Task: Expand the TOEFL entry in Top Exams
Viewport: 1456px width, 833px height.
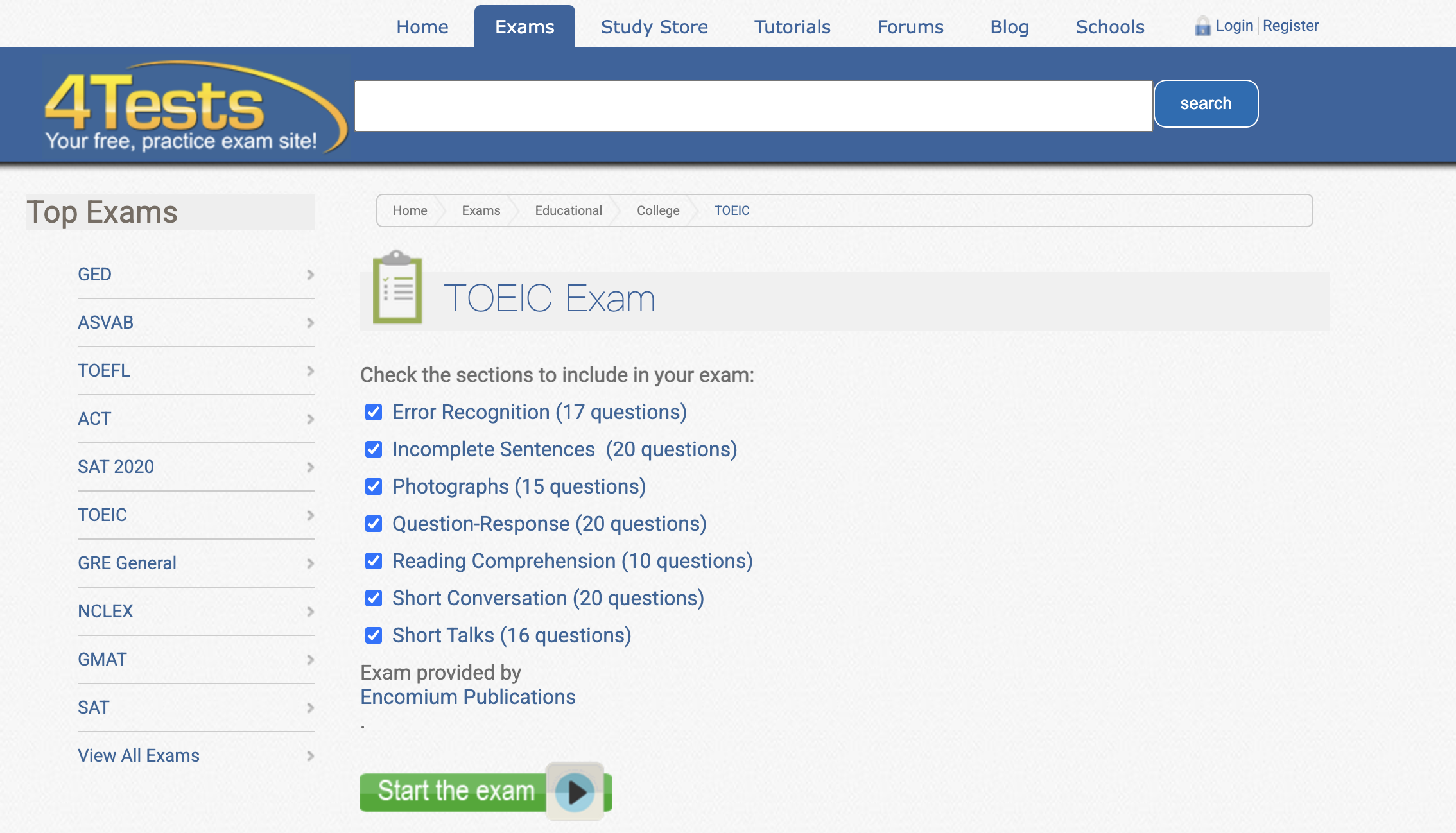Action: click(x=104, y=370)
